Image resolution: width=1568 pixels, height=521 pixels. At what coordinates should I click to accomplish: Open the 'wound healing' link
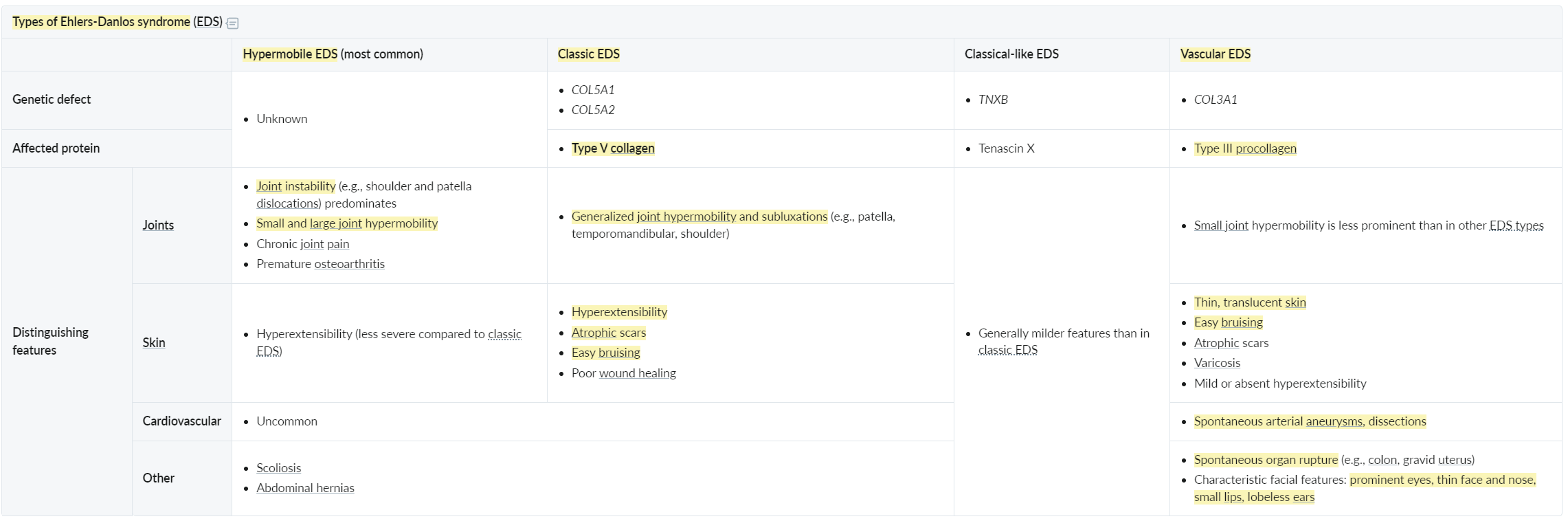(637, 373)
